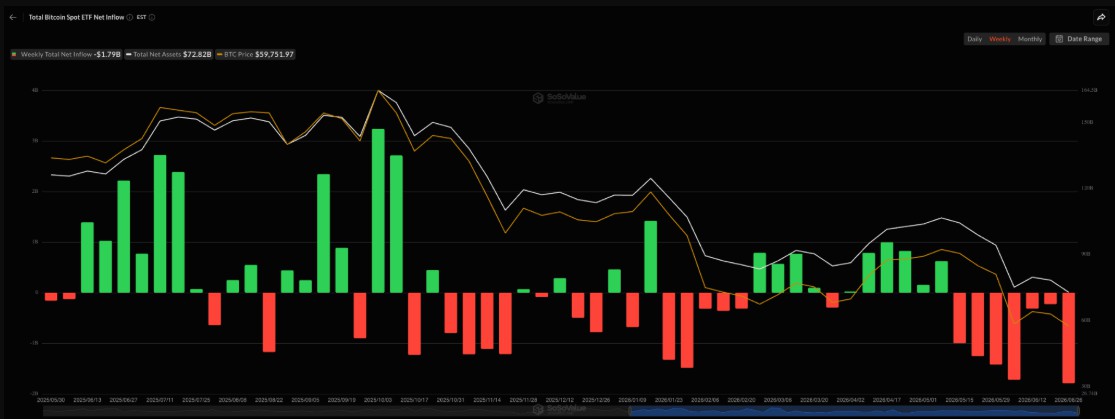Select the Weekly interval tab
Image resolution: width=1115 pixels, height=419 pixels.
click(1000, 39)
